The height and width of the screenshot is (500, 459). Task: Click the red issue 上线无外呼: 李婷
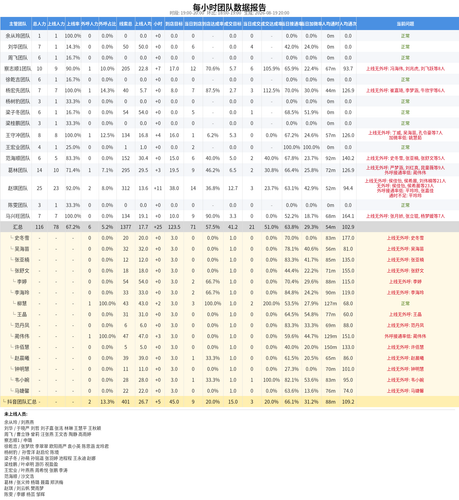405,282
